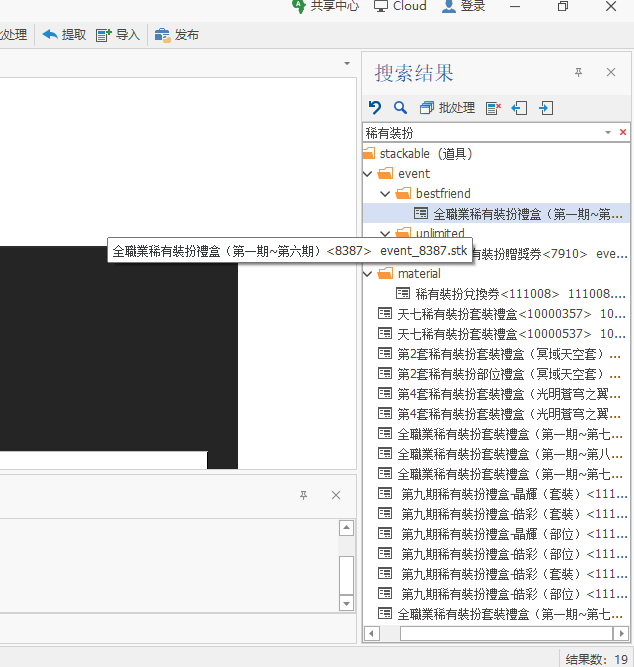
Task: Open the 共享中心 menu item
Action: pyautogui.click(x=325, y=6)
